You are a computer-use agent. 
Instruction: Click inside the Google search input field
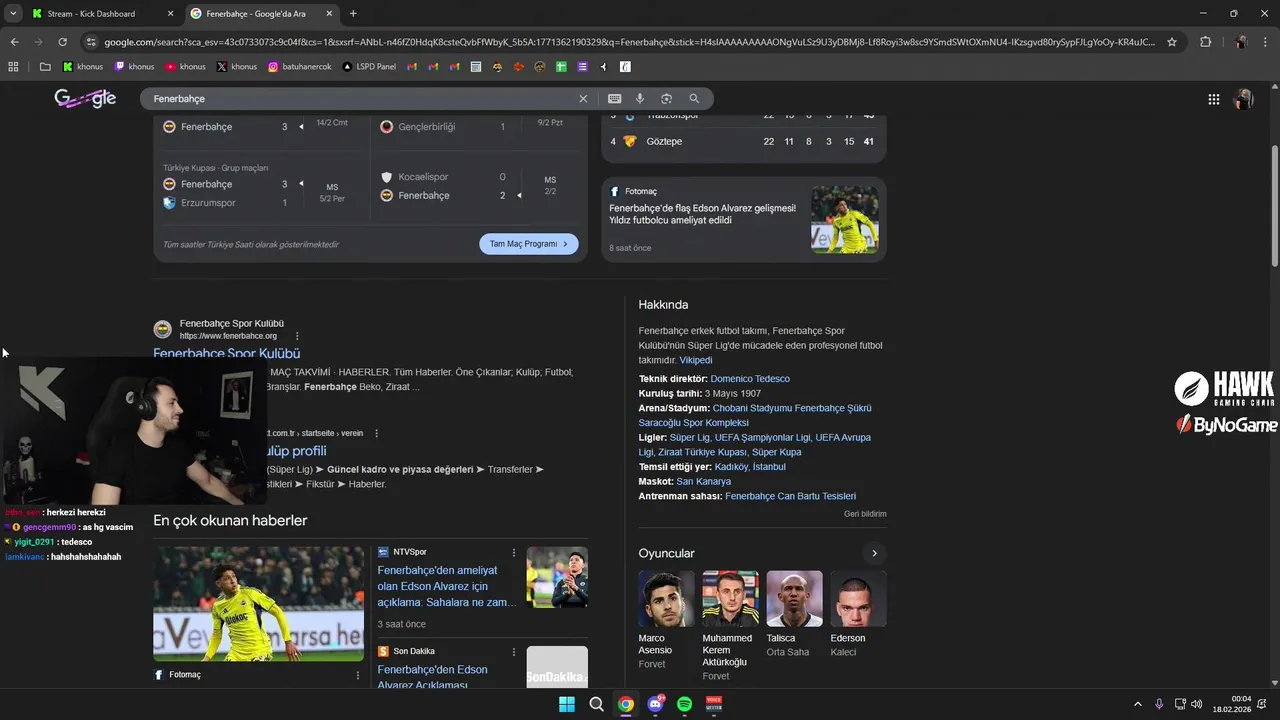tap(360, 99)
